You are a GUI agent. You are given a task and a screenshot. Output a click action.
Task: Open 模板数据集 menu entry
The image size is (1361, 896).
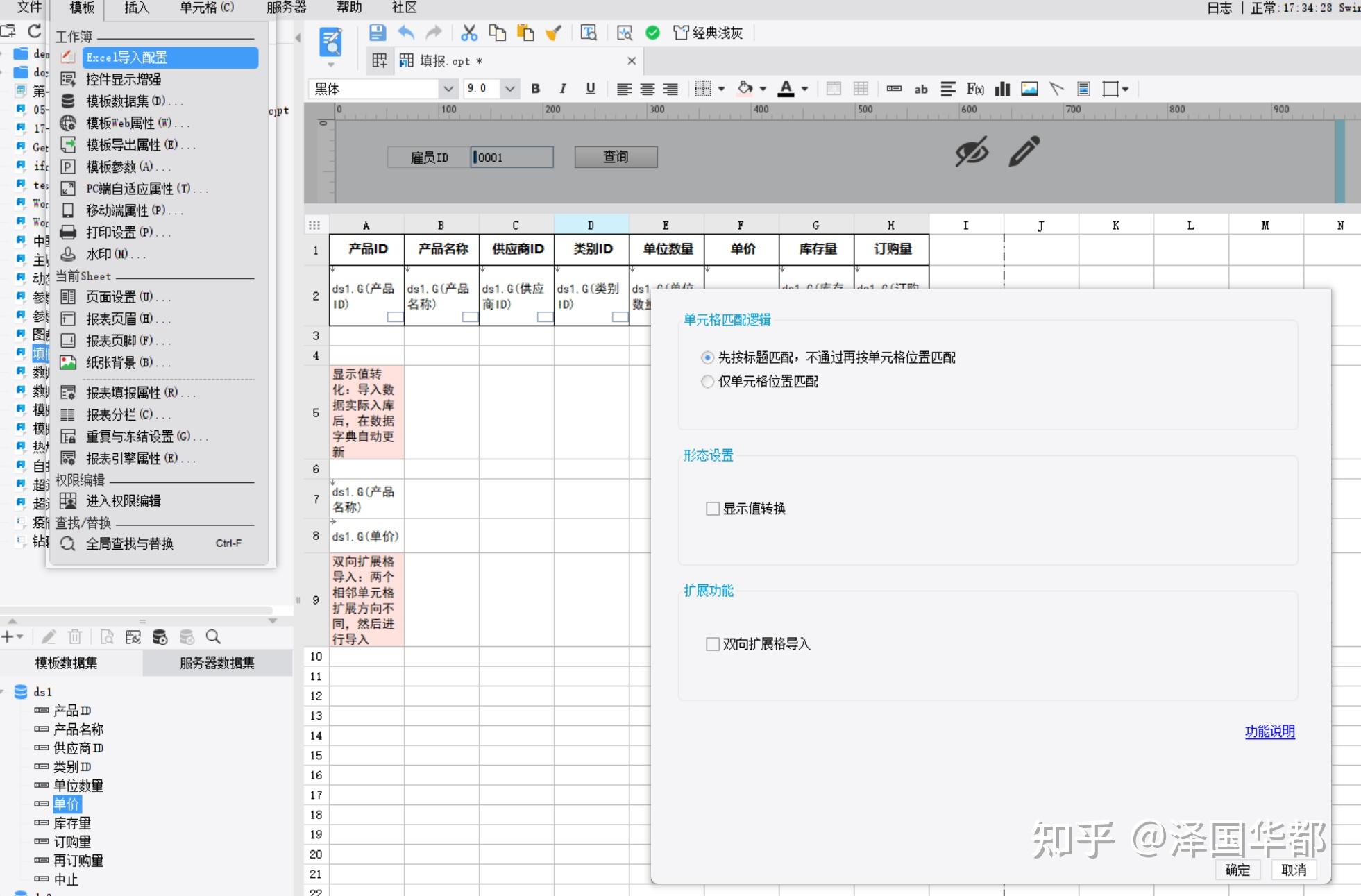click(x=135, y=101)
